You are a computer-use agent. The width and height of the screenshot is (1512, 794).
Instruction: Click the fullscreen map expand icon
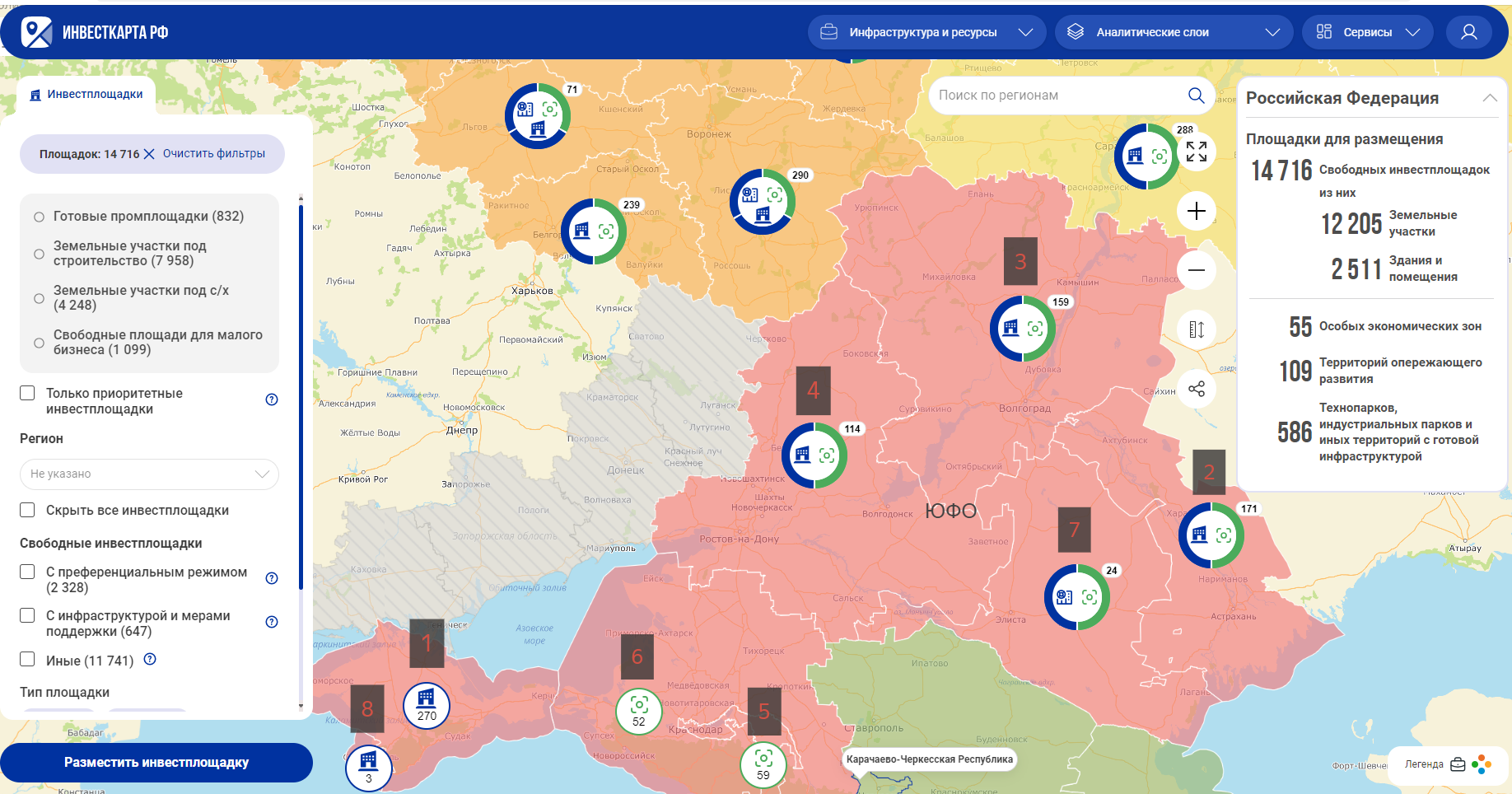pos(1196,152)
